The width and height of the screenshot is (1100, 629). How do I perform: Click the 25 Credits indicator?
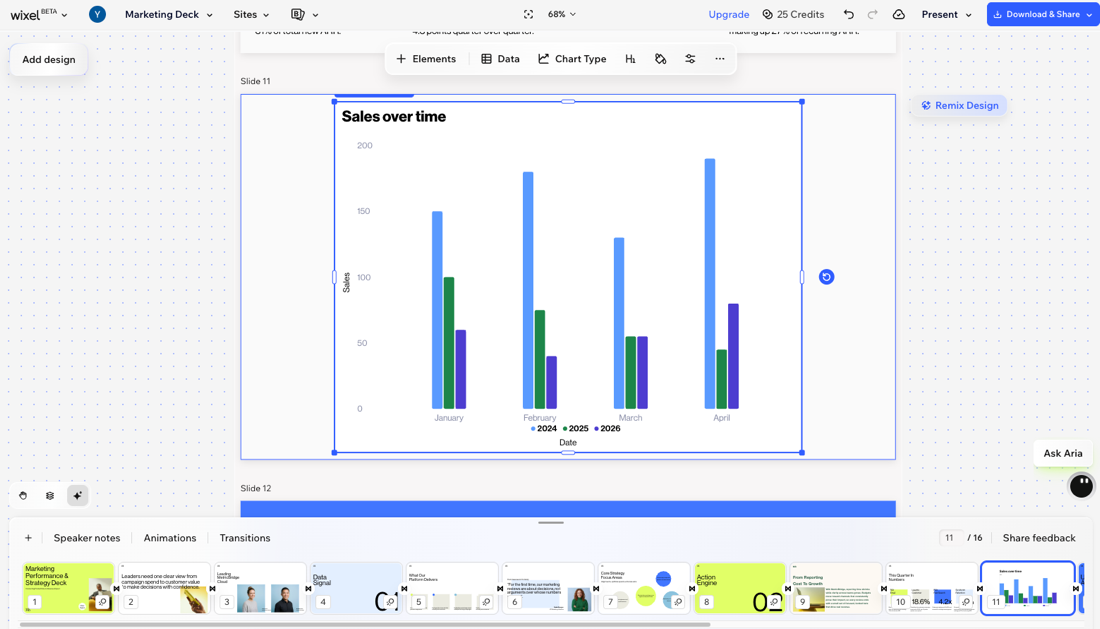point(793,14)
